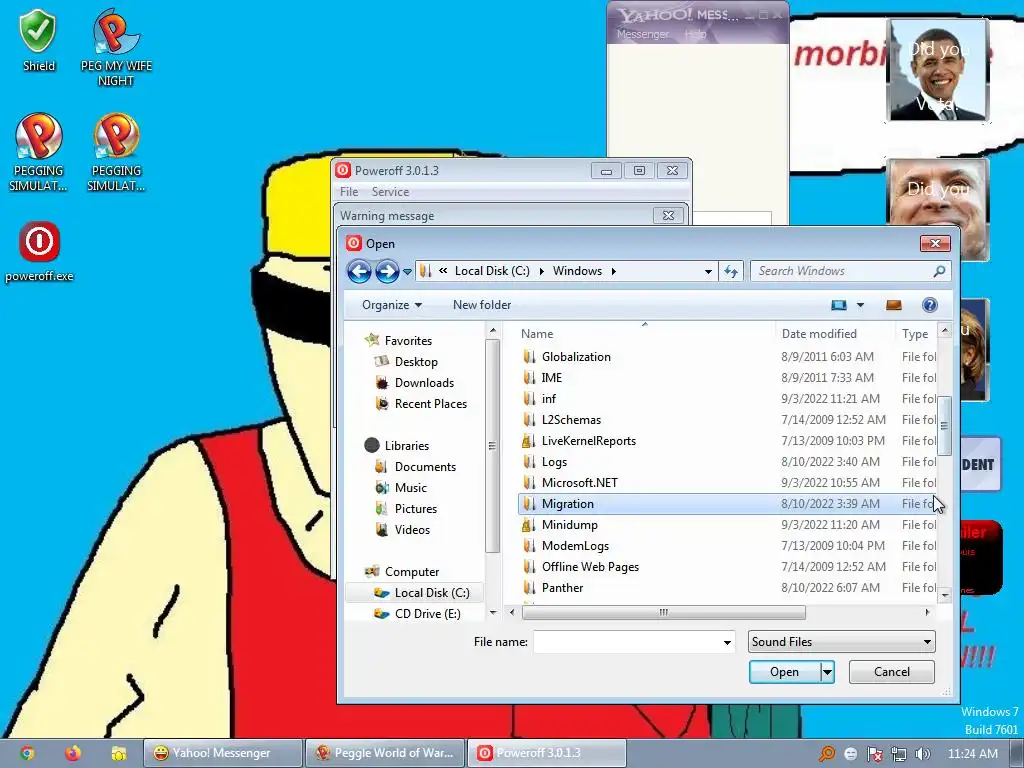
Task: Switch to Yahoo! Messenger taskbar button
Action: [222, 753]
